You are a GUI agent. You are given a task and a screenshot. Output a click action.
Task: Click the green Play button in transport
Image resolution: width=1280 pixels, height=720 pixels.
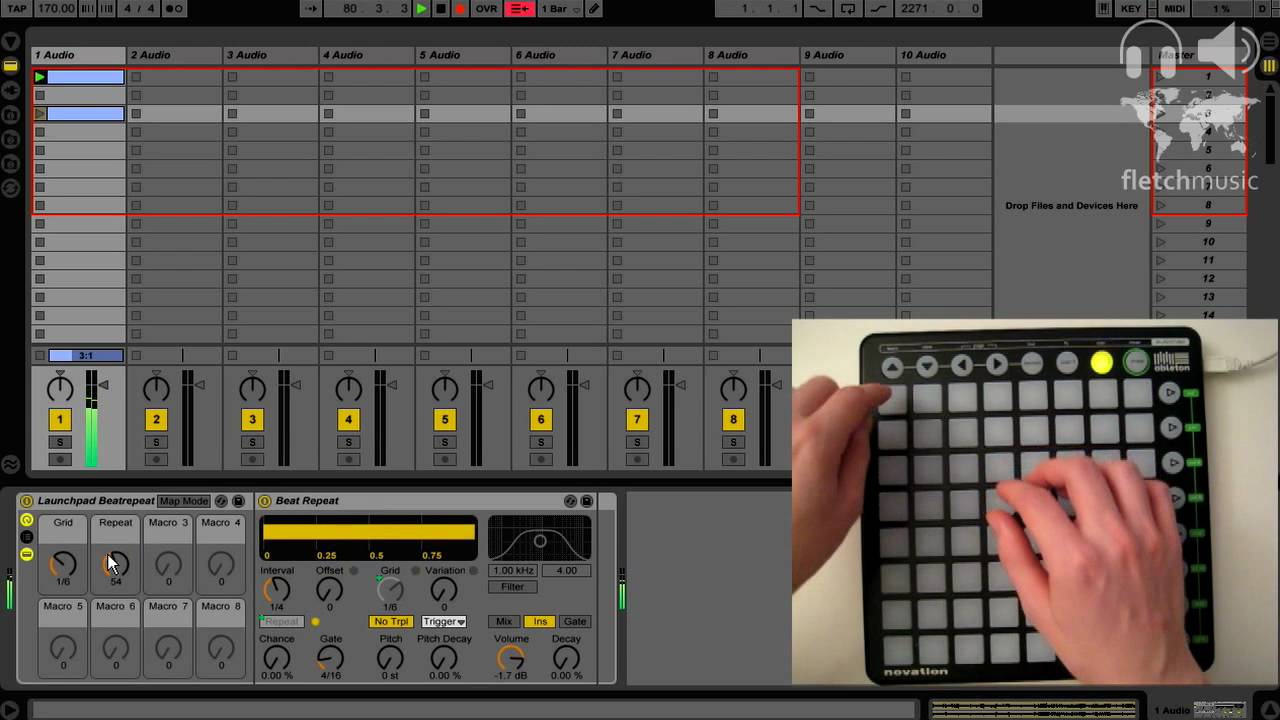point(421,9)
